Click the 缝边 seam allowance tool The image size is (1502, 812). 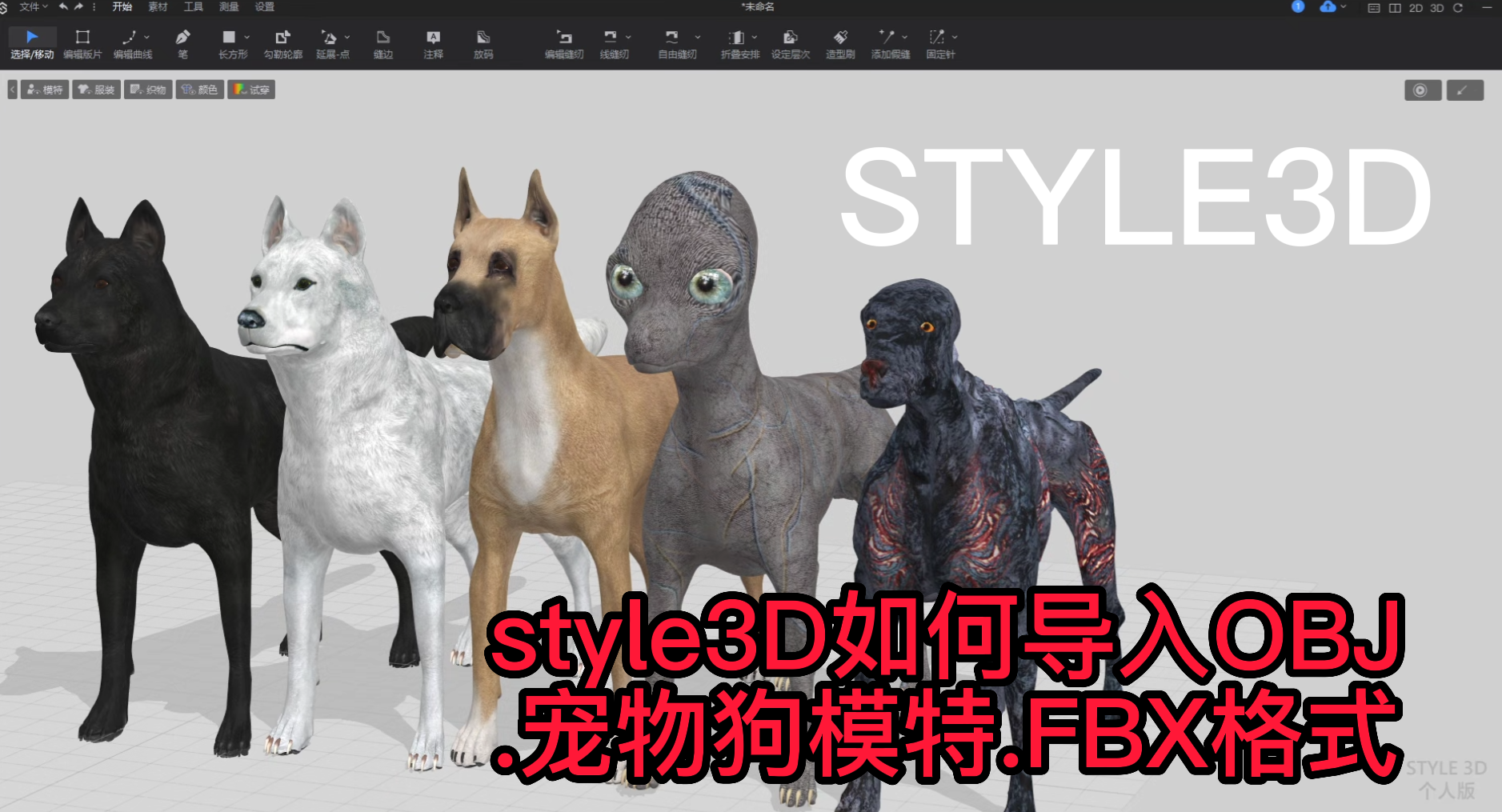383,44
